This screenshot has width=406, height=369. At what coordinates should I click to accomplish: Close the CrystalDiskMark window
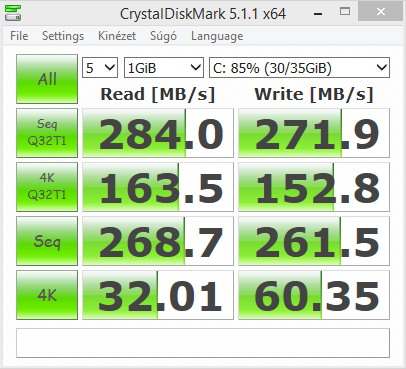(380, 12)
